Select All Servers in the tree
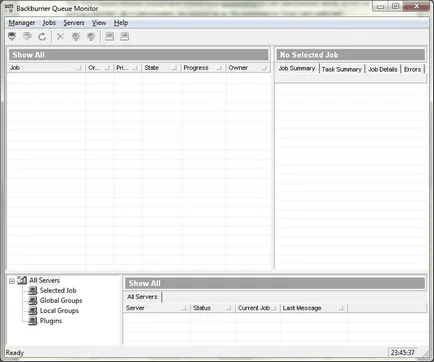Viewport: 434px width, 362px height. (x=45, y=280)
